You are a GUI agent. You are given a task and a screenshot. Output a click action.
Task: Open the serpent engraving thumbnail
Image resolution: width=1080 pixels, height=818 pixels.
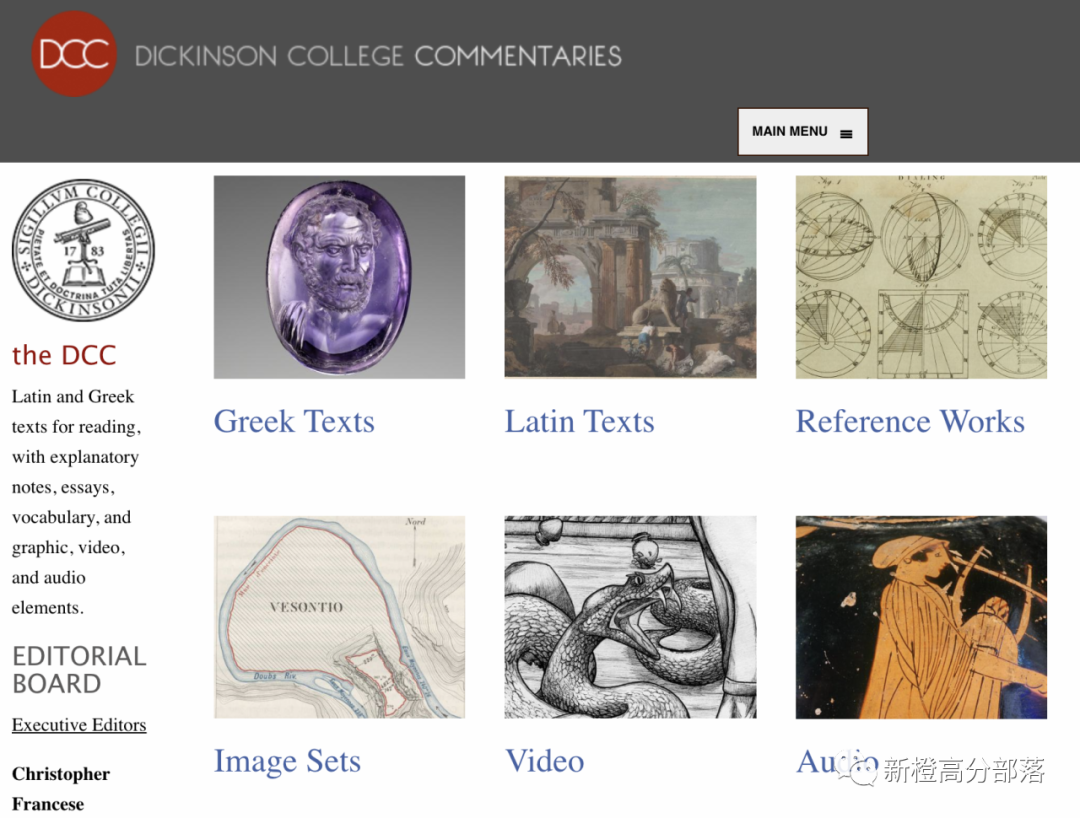[x=630, y=616]
